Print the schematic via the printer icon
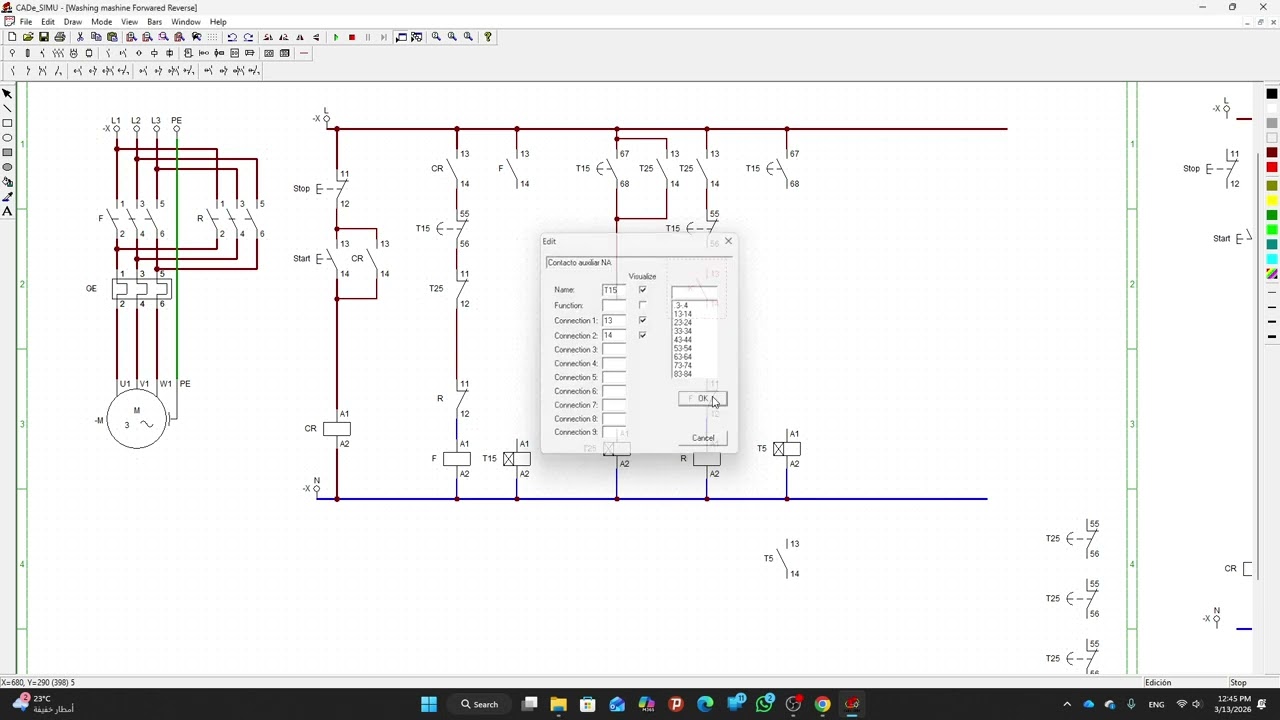 coord(59,37)
